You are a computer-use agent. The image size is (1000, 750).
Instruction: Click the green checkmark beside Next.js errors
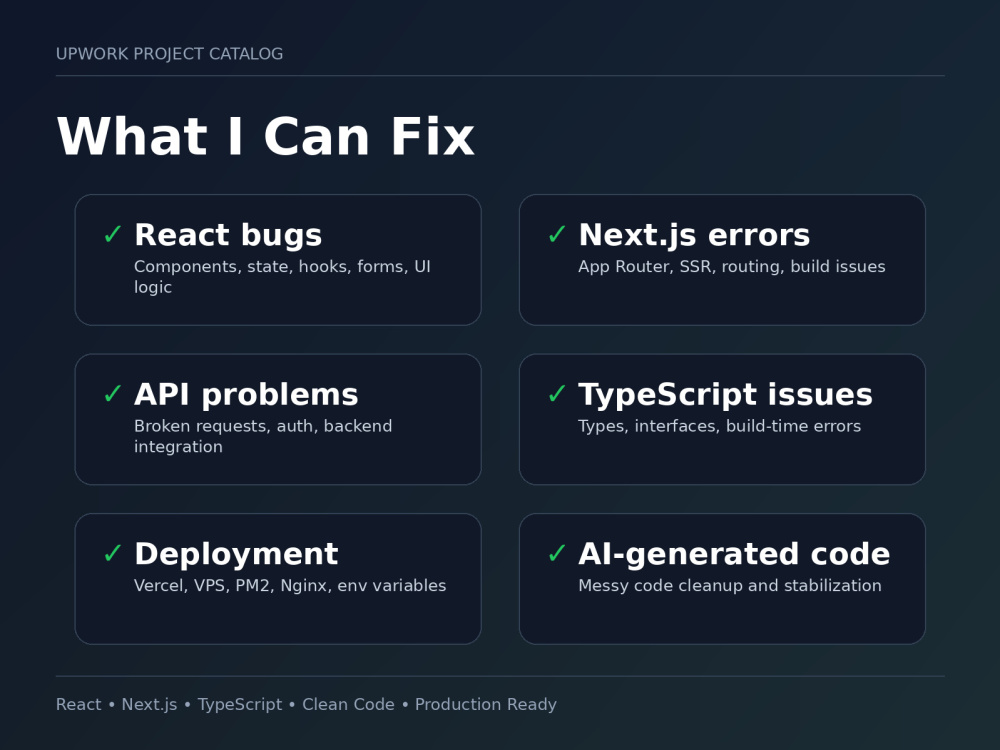557,234
